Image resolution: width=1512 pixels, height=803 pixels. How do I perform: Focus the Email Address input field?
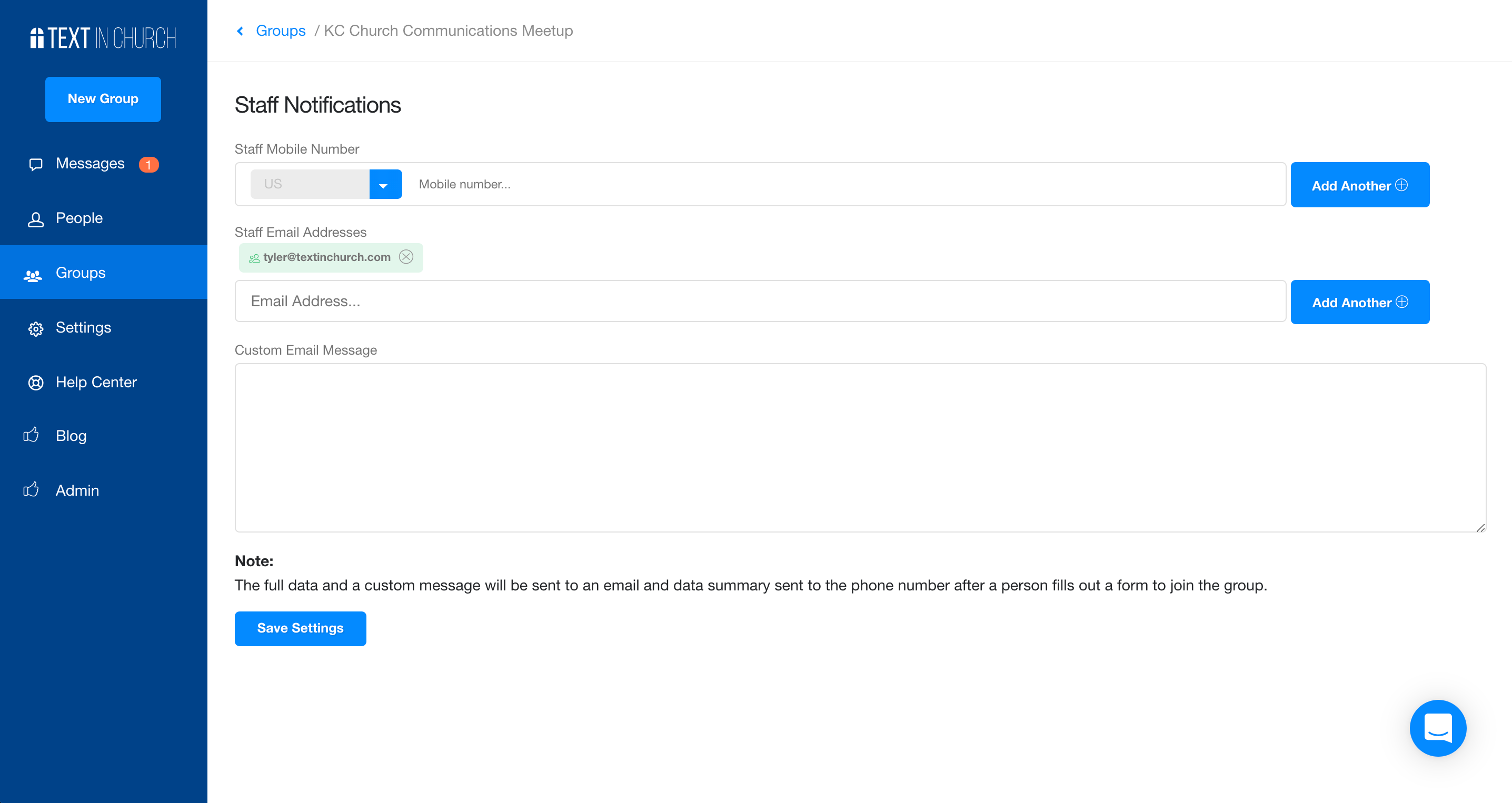click(760, 301)
